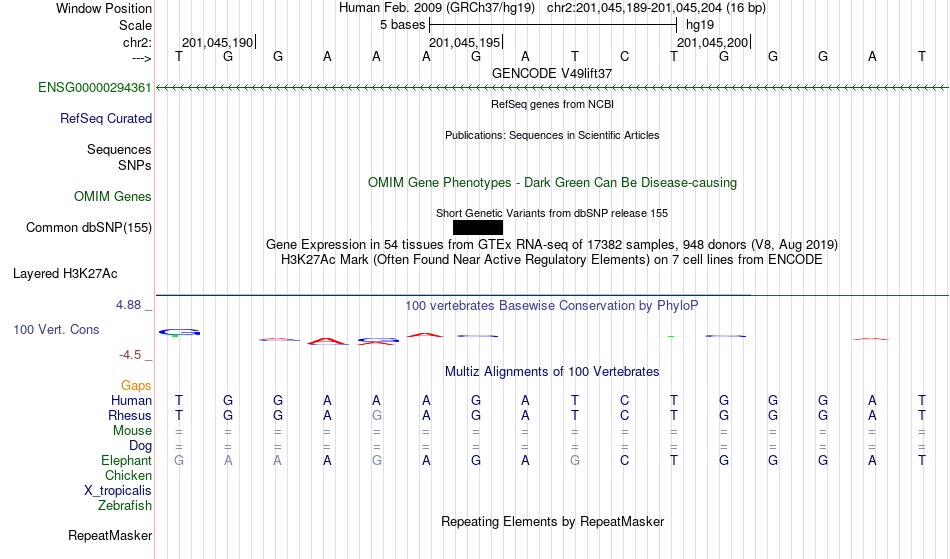Select the Elephant alignment row label
Viewport: 950px width, 559px height.
[x=127, y=461]
